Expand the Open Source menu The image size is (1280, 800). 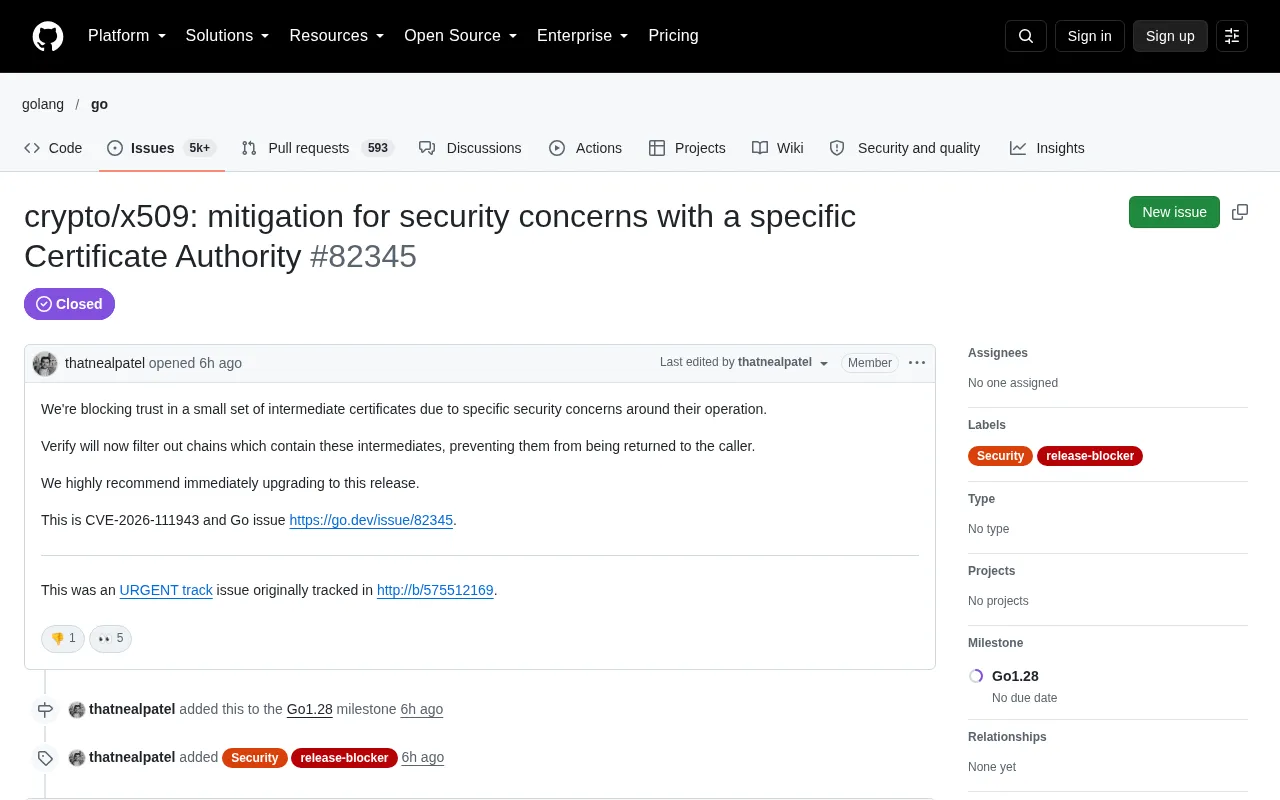coord(461,36)
